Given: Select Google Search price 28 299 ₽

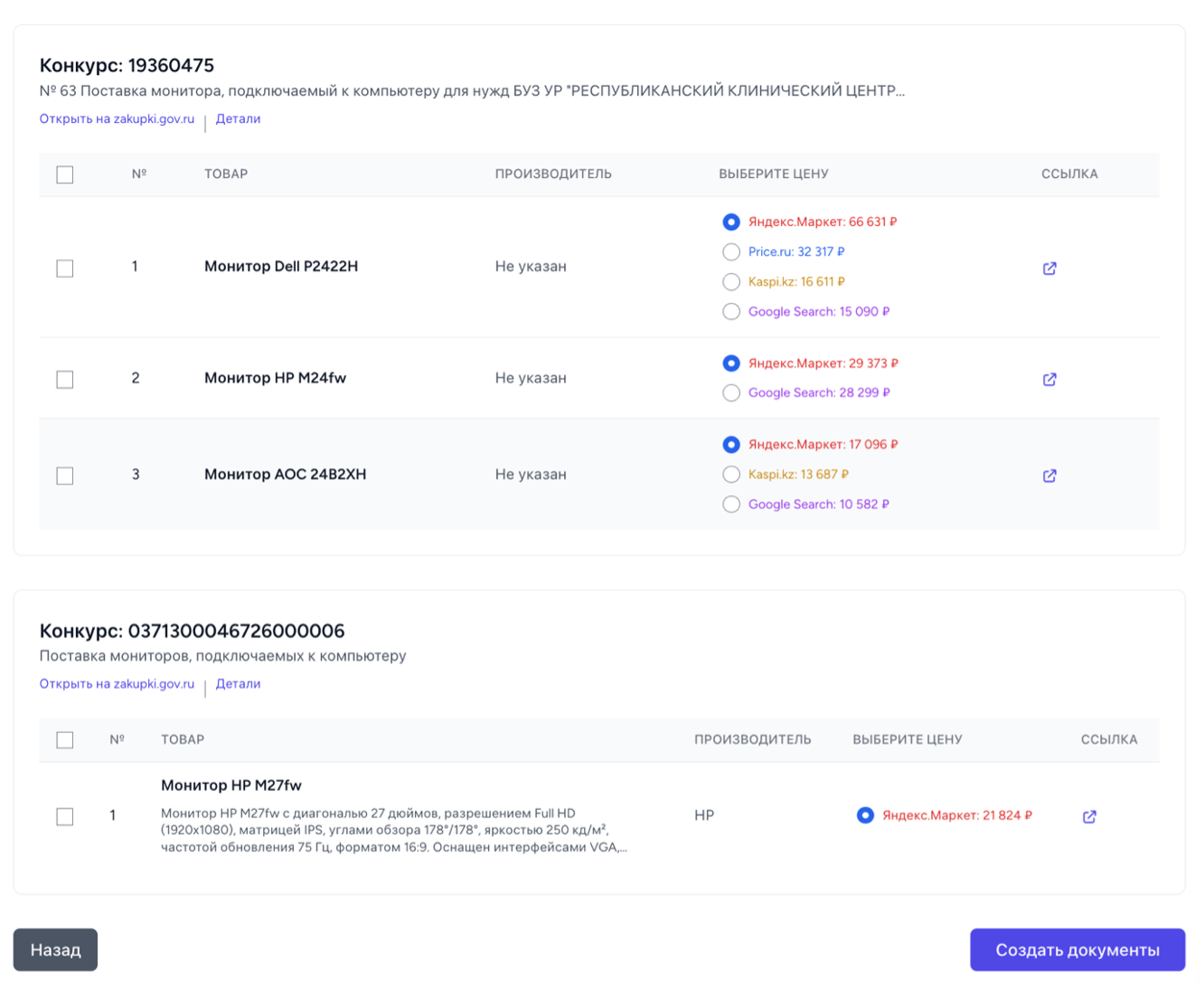Looking at the screenshot, I should 731,393.
